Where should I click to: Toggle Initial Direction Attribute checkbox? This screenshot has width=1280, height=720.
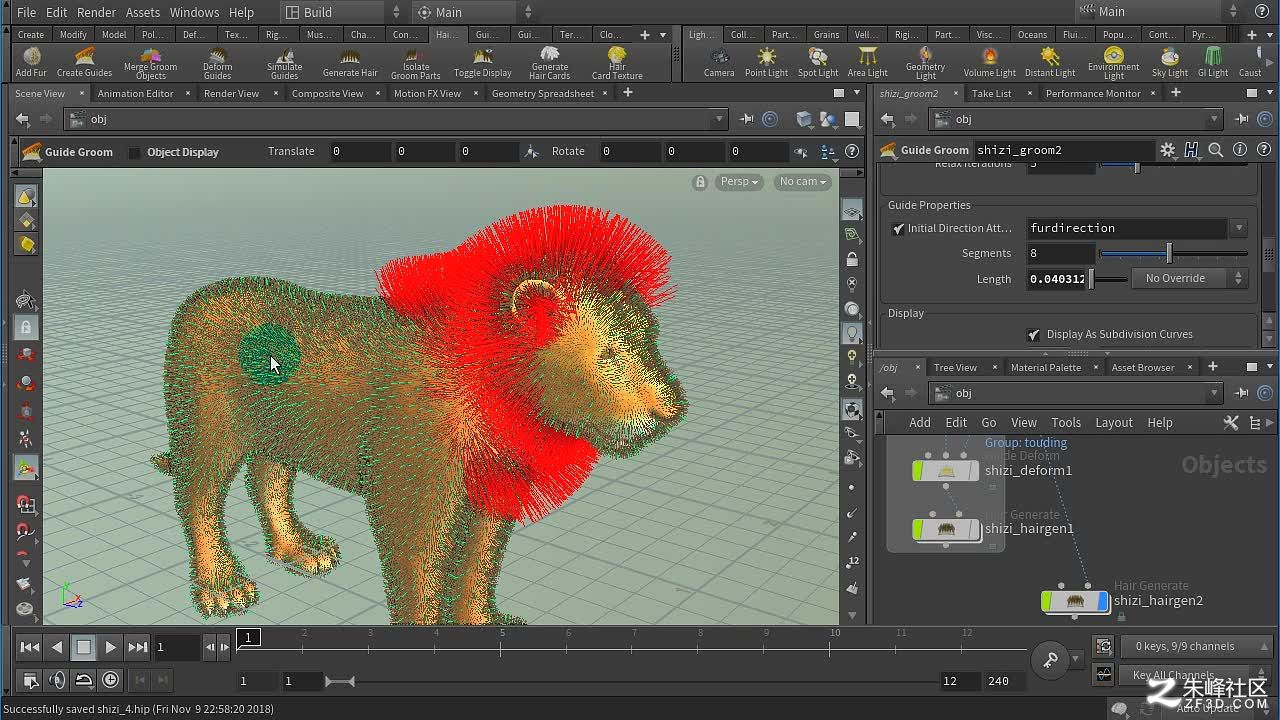click(x=898, y=229)
